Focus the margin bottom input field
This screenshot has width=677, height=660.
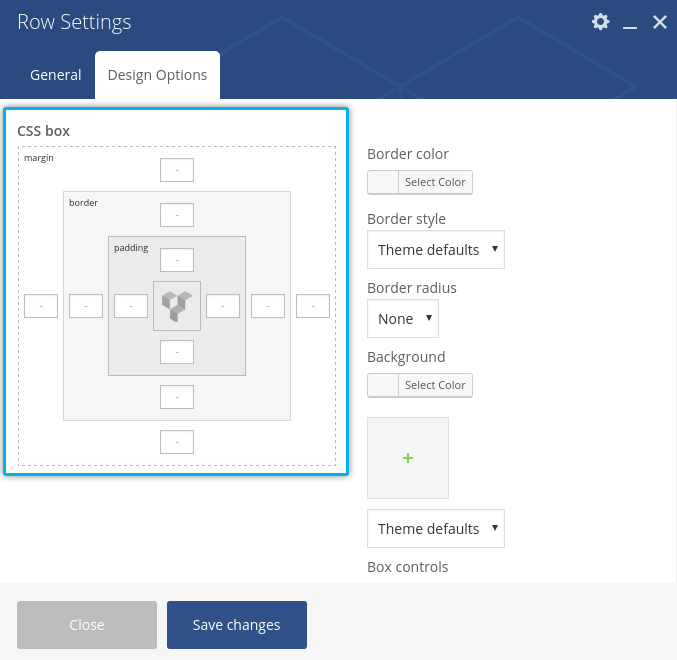(x=177, y=442)
